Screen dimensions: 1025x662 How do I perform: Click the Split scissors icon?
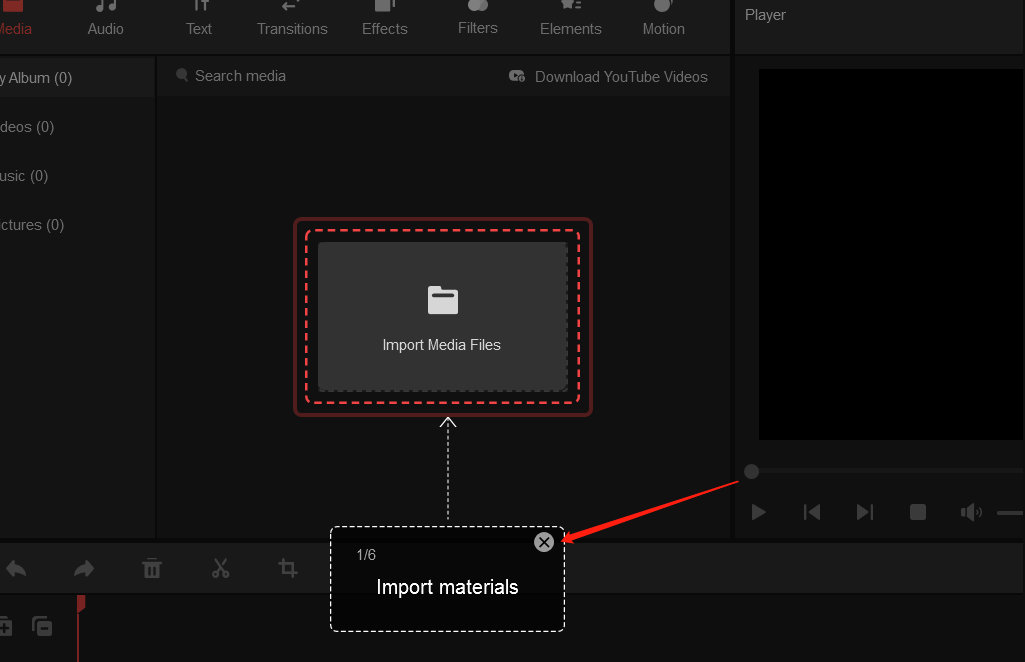[x=220, y=568]
